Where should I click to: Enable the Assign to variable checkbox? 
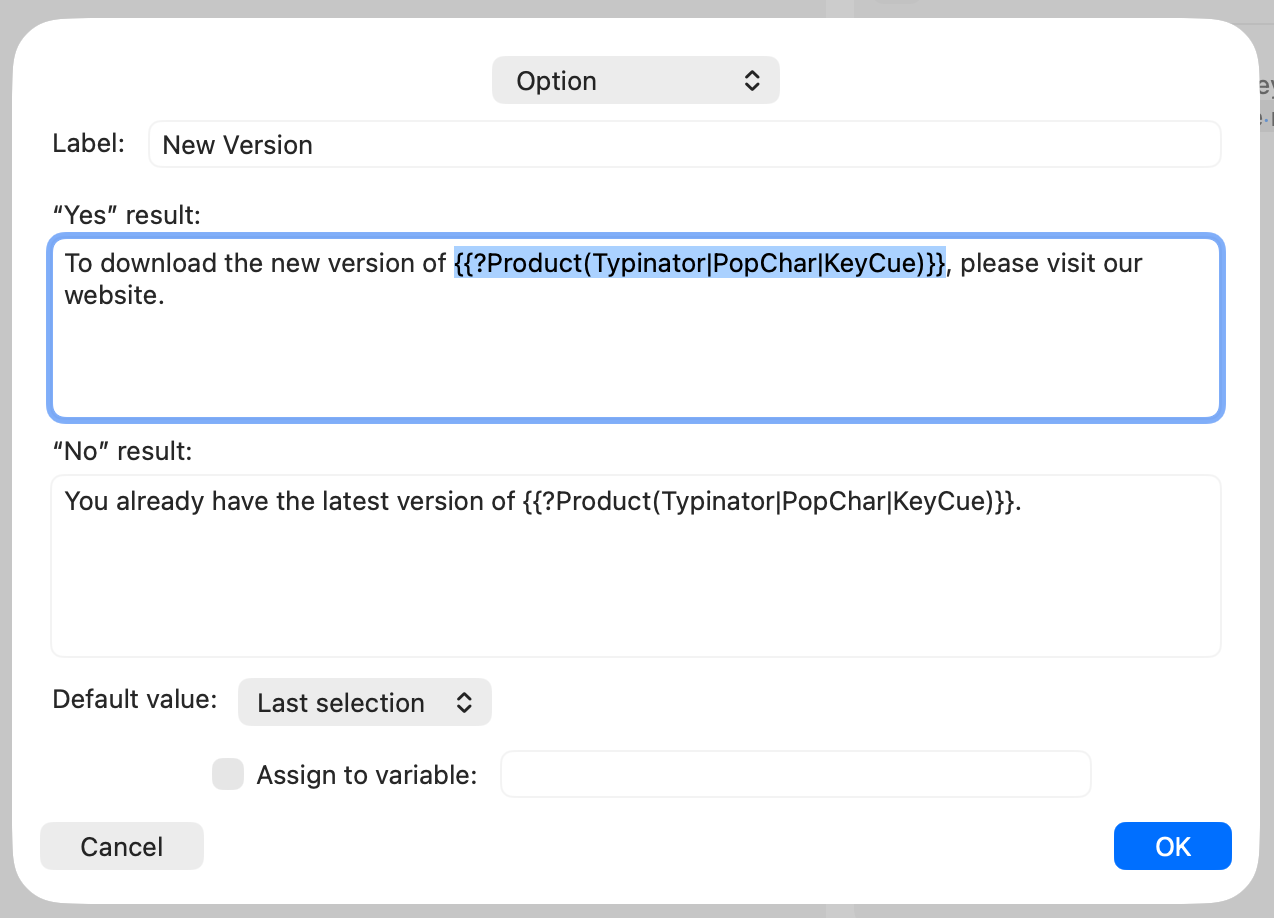228,774
